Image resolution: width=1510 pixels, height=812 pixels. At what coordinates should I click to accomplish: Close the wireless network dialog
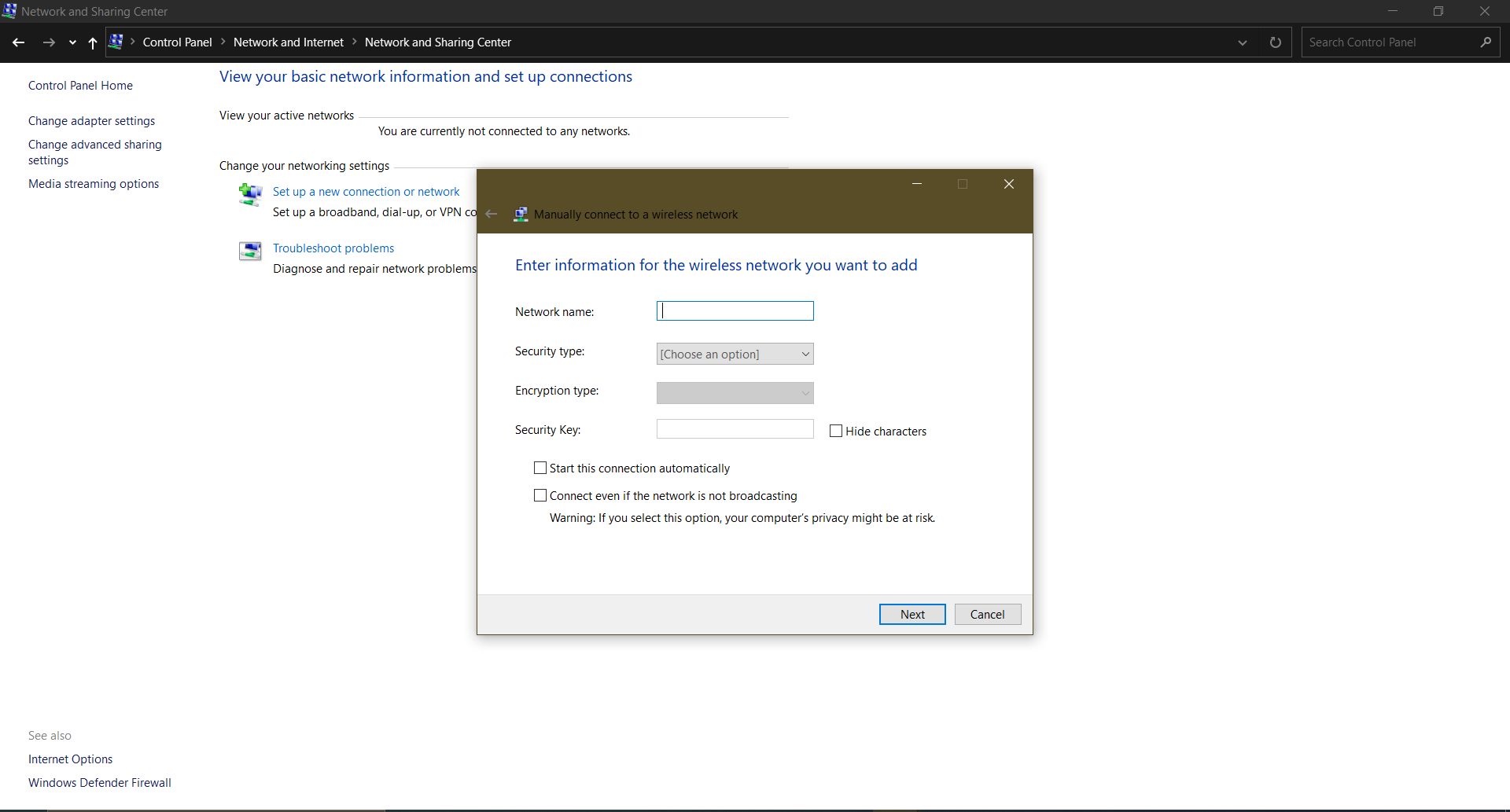coord(1009,184)
